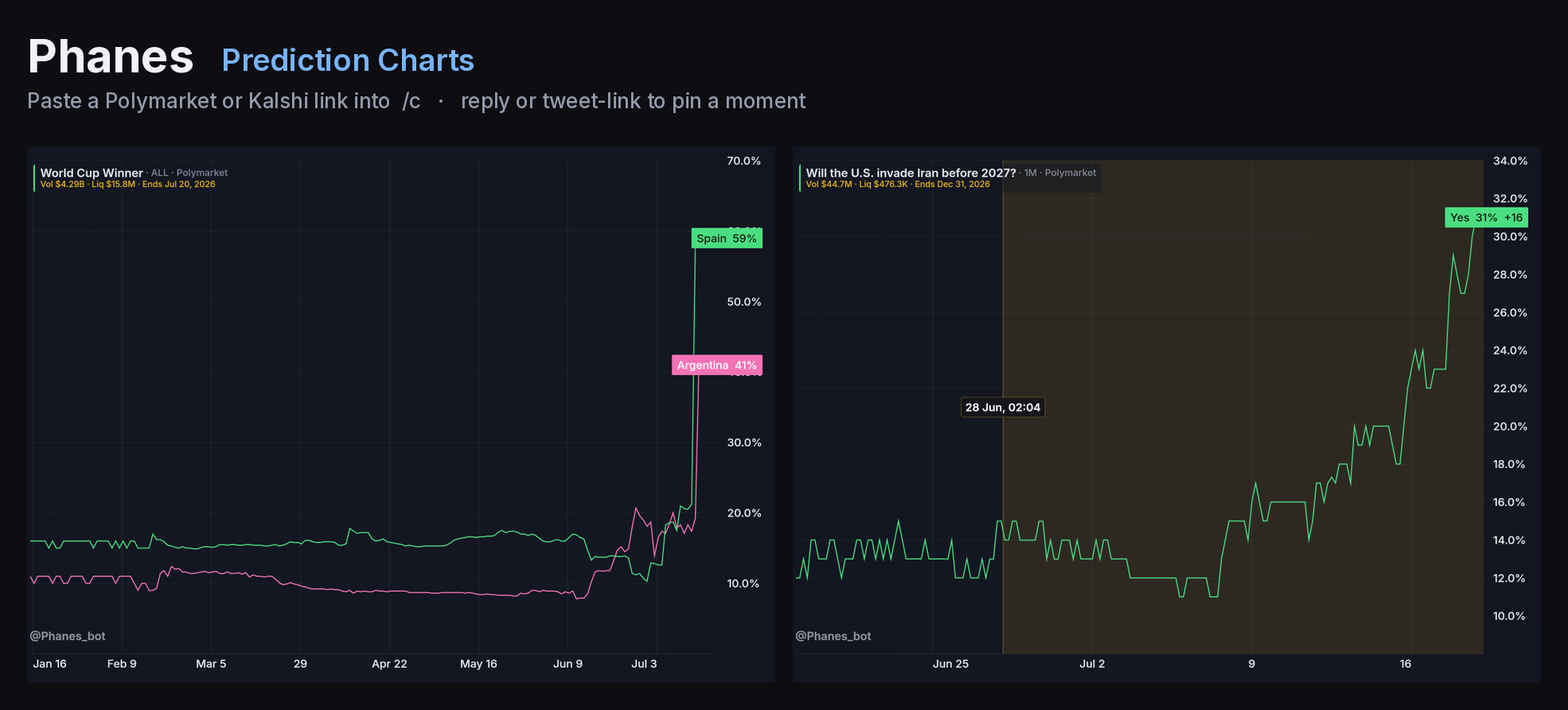Click the 16.0% axis label

click(x=1509, y=502)
